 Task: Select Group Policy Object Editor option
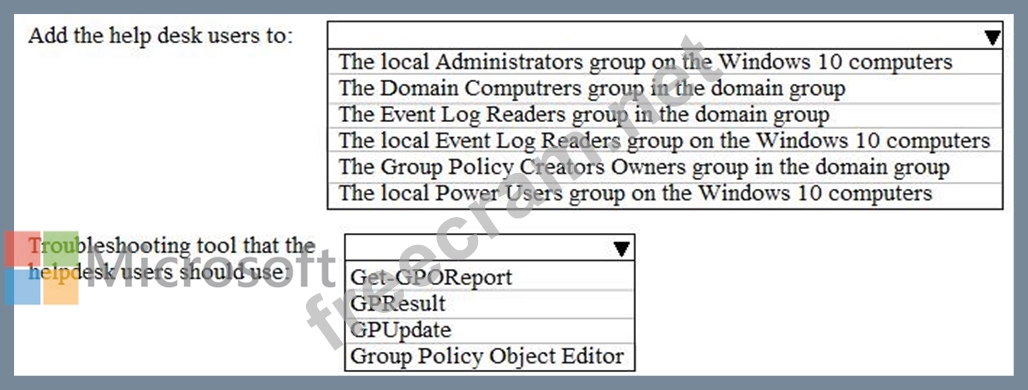click(x=489, y=357)
